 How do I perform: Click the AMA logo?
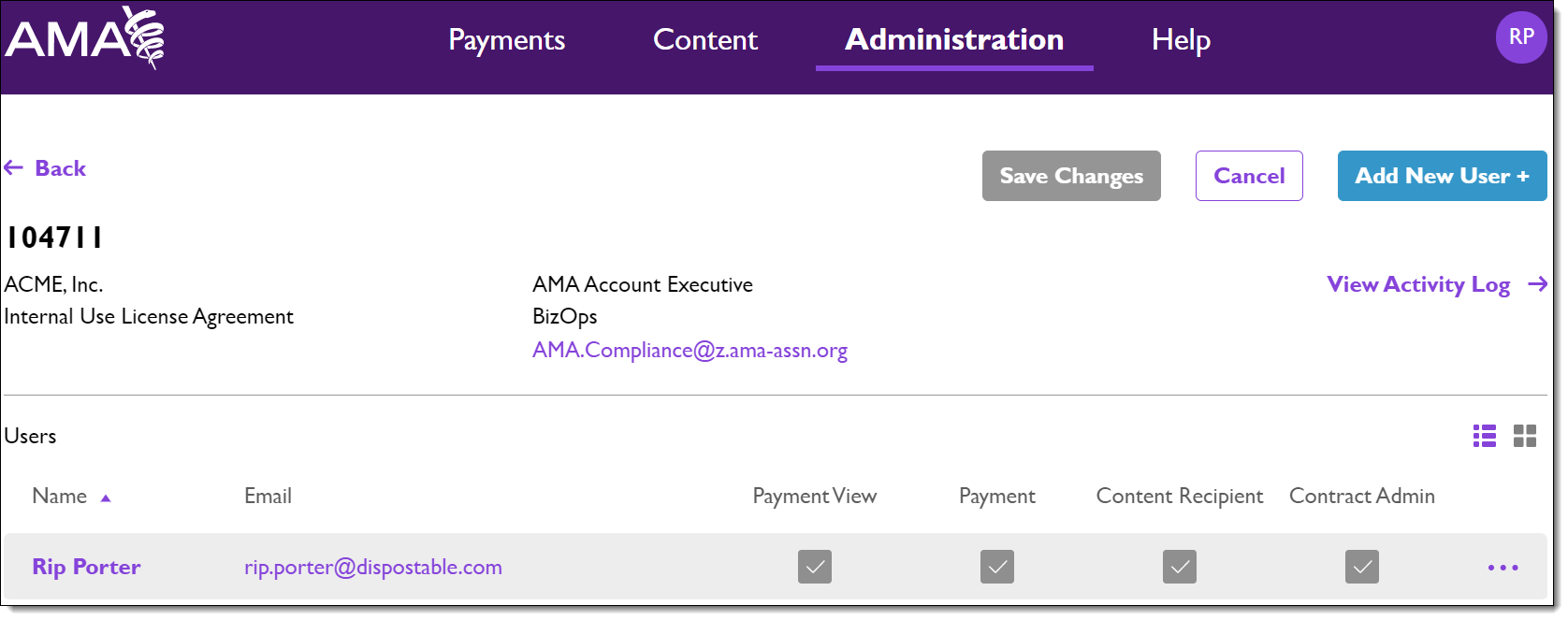pos(84,39)
